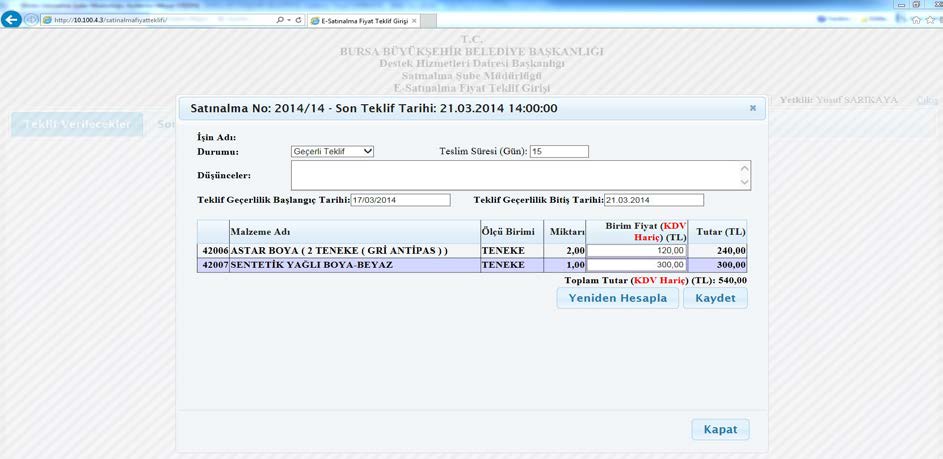Screen dimensions: 943x459
Task: Click the search magnifier in address bar
Action: pyautogui.click(x=277, y=20)
